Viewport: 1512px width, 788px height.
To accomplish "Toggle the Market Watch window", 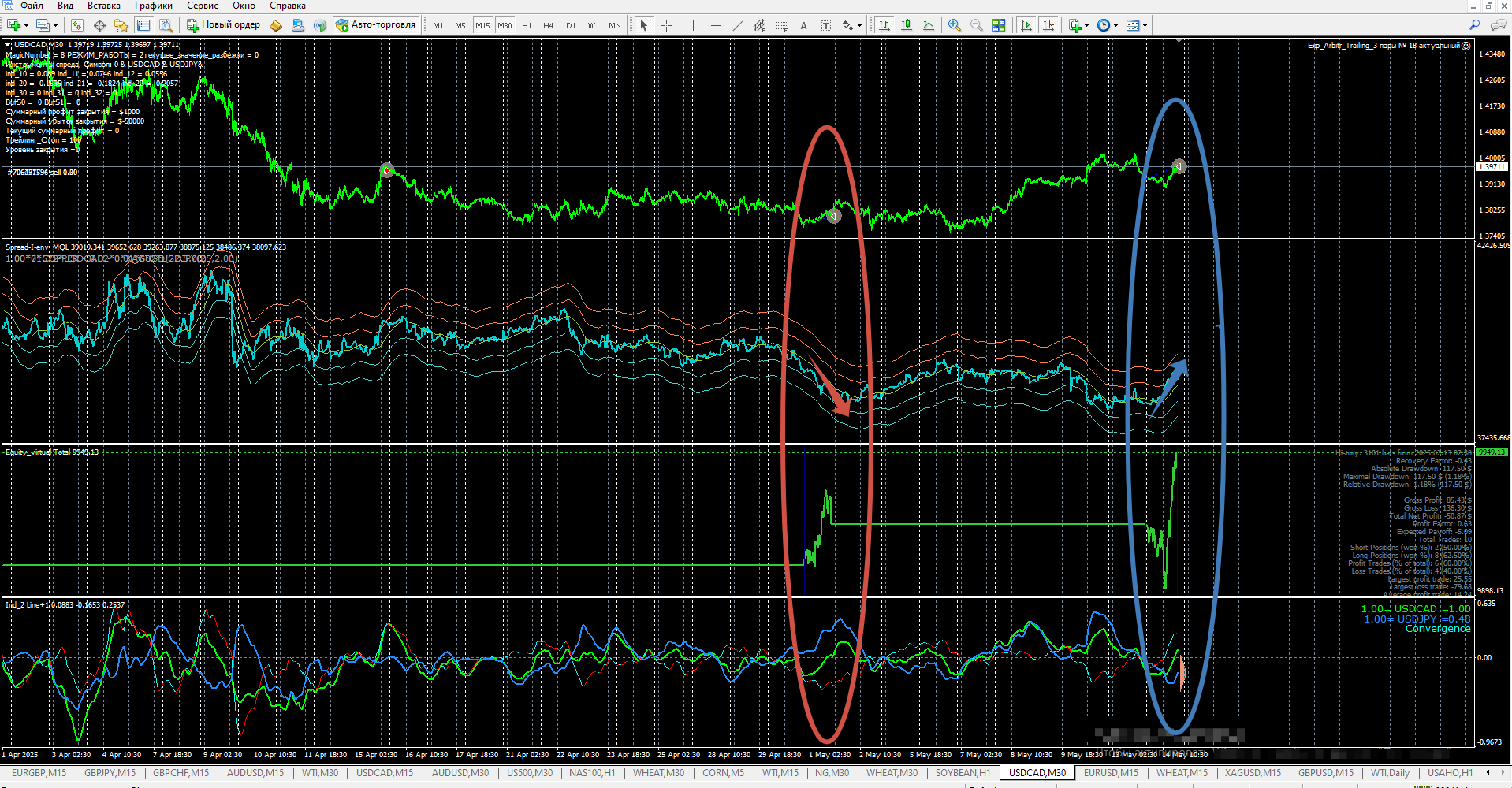I will pyautogui.click(x=77, y=25).
